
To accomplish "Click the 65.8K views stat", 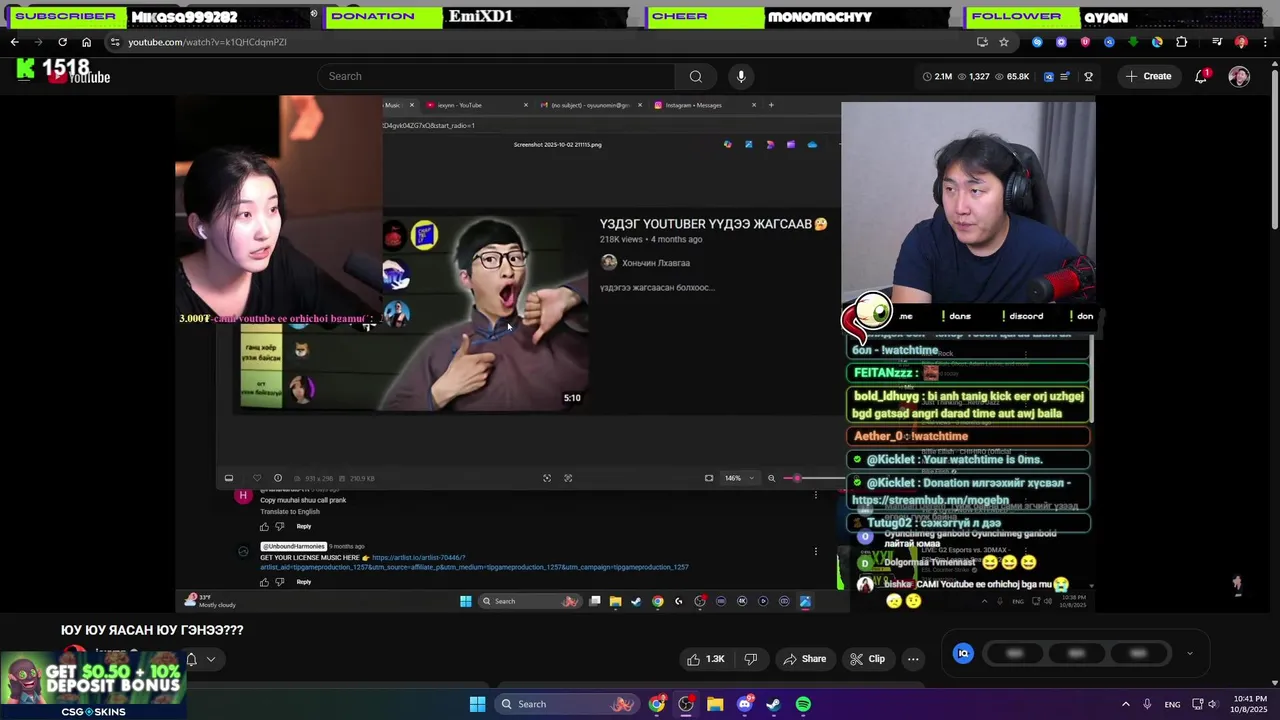I will 1011,76.
